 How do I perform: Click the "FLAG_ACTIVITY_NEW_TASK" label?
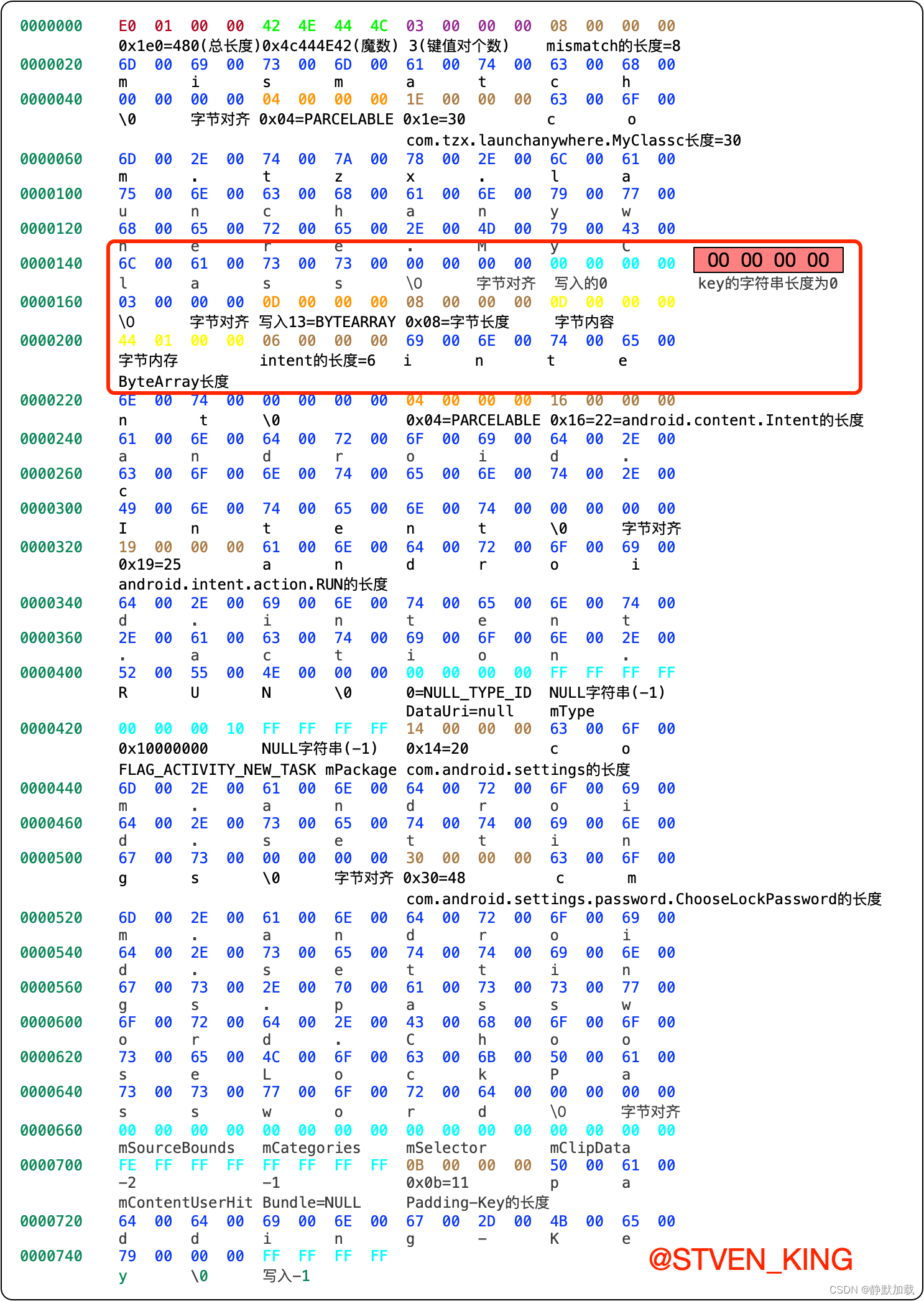pyautogui.click(x=217, y=769)
